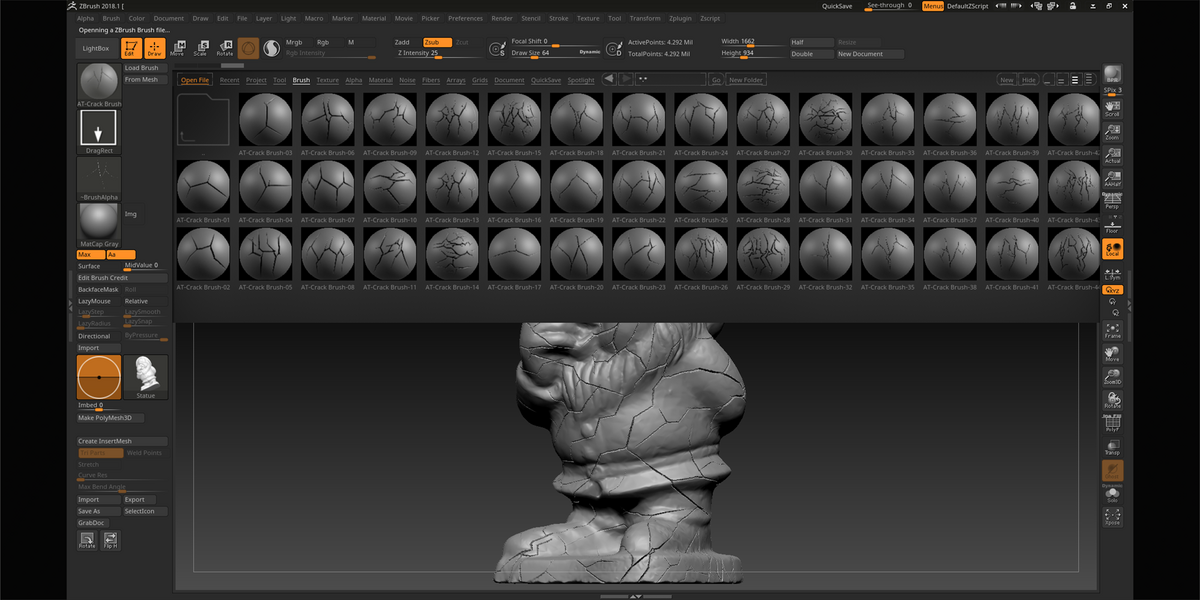Open the MatCap Gray material picker
This screenshot has width=1200, height=600.
[98, 225]
